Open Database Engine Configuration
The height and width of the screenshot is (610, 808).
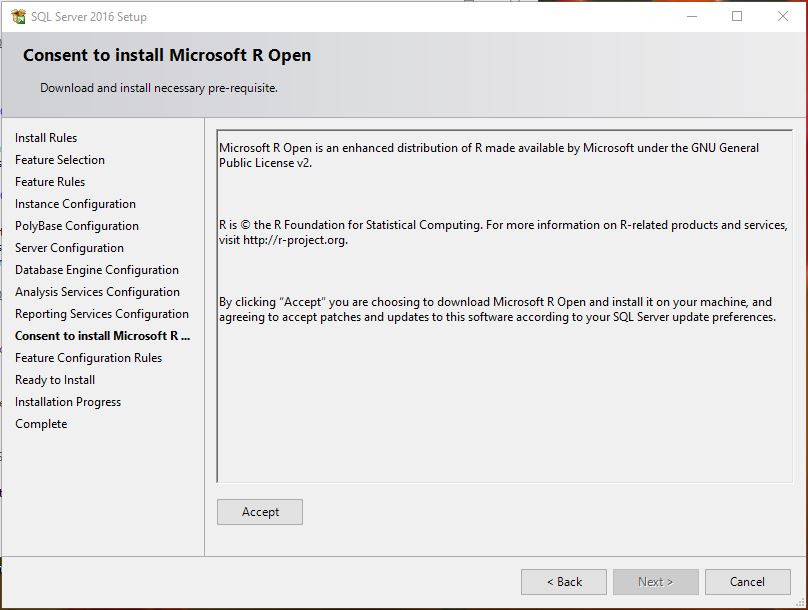(96, 269)
